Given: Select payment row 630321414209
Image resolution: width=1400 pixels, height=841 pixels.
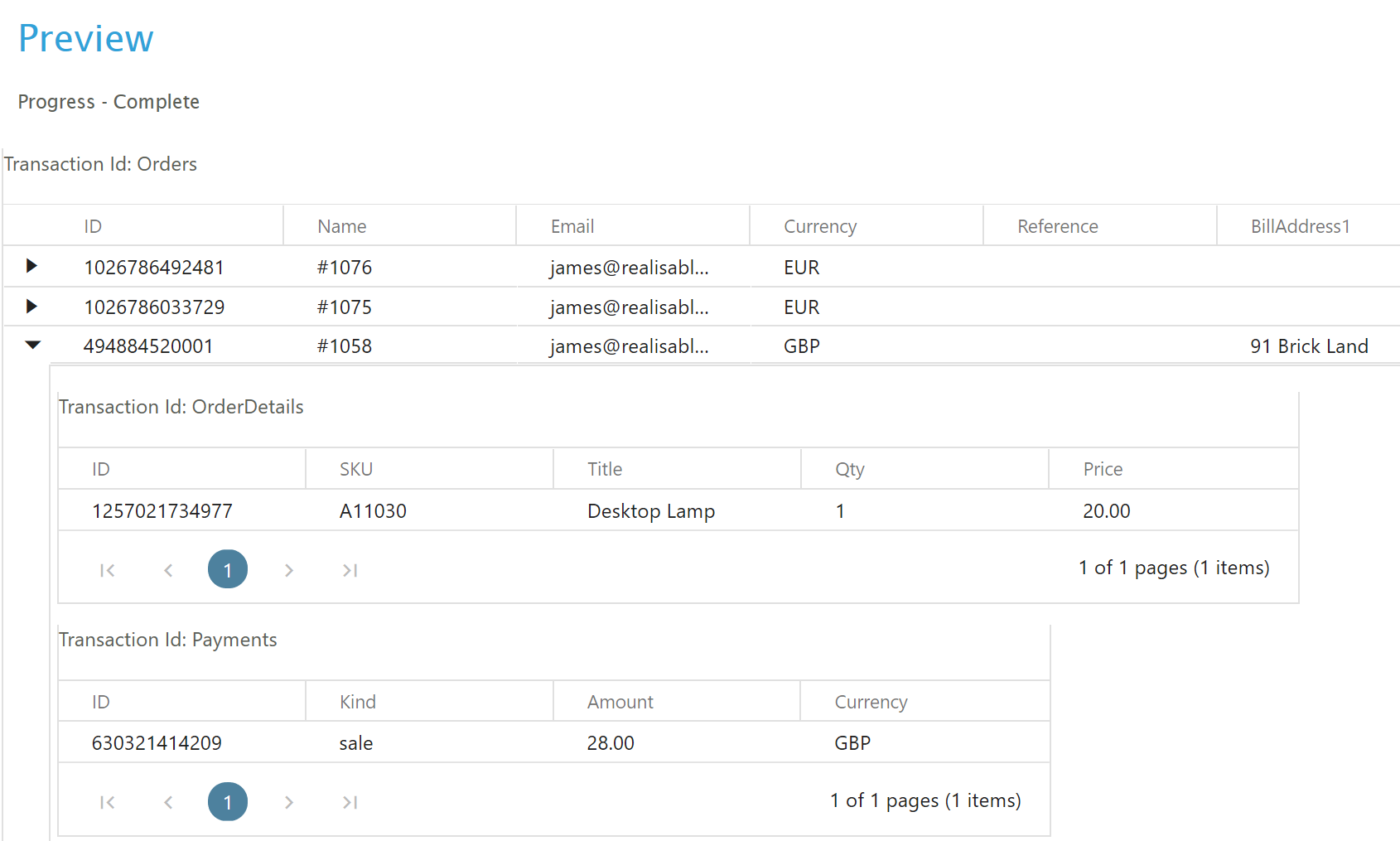Looking at the screenshot, I should click(x=157, y=743).
